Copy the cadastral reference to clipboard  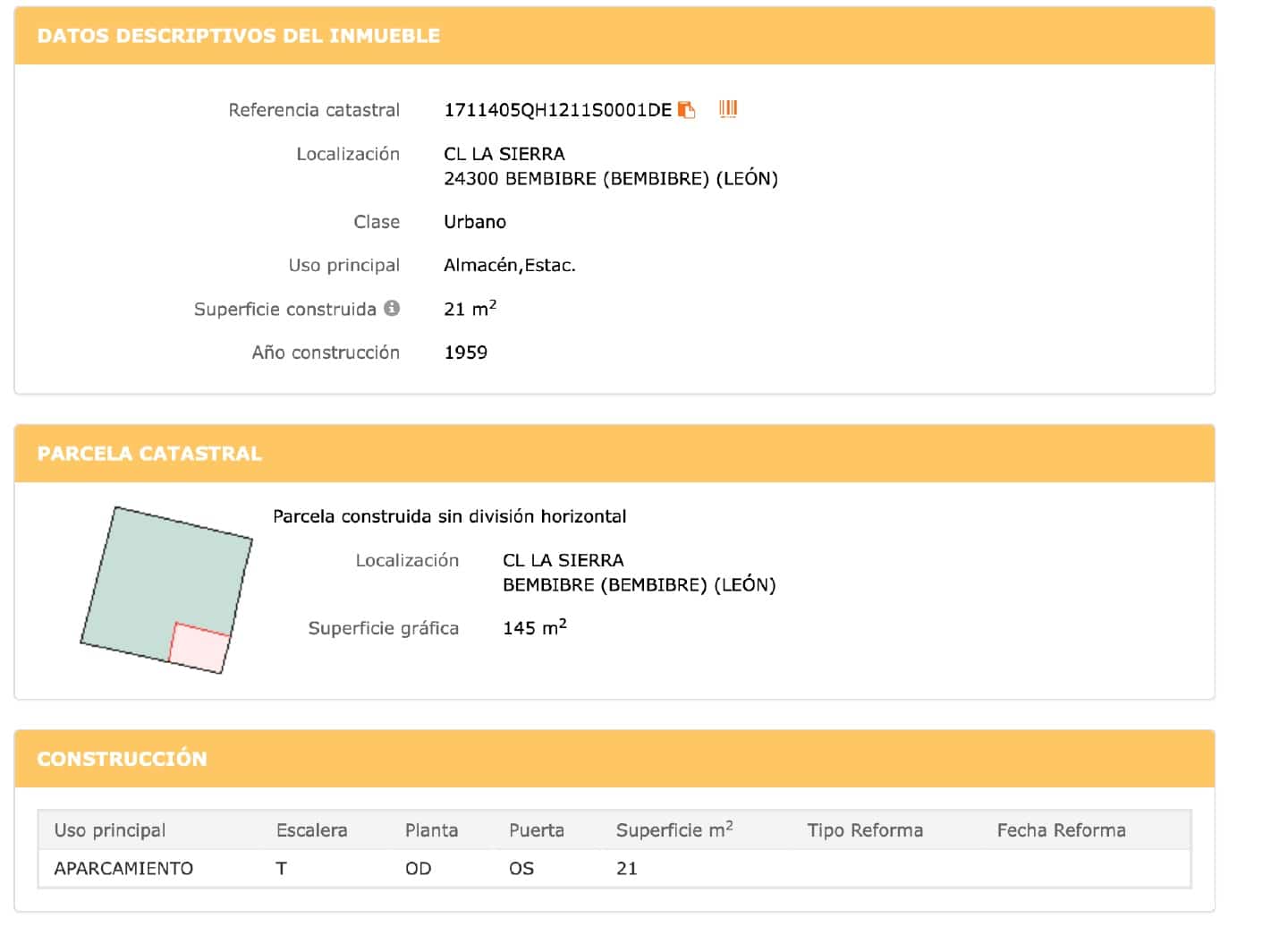tap(686, 110)
